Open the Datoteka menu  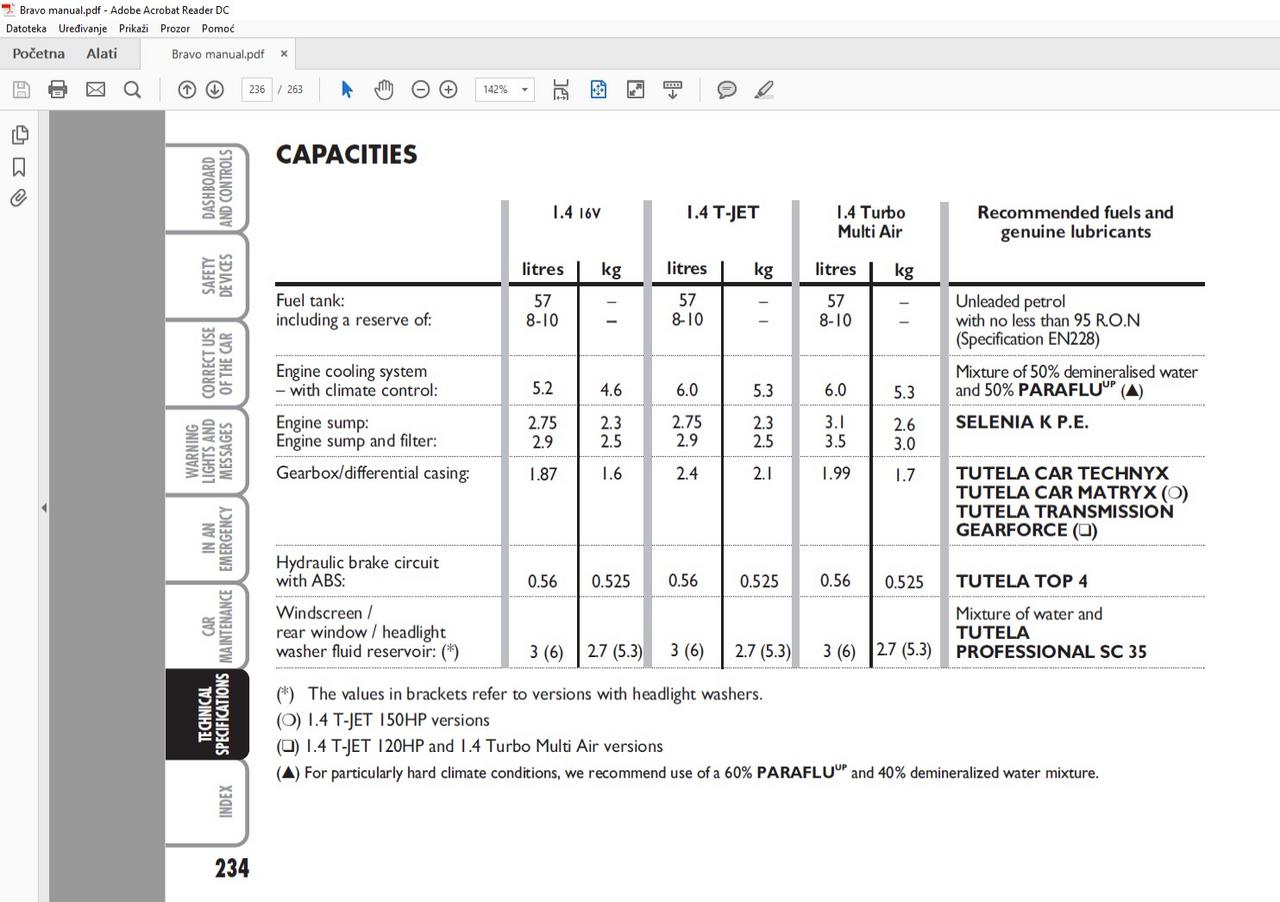(x=26, y=29)
